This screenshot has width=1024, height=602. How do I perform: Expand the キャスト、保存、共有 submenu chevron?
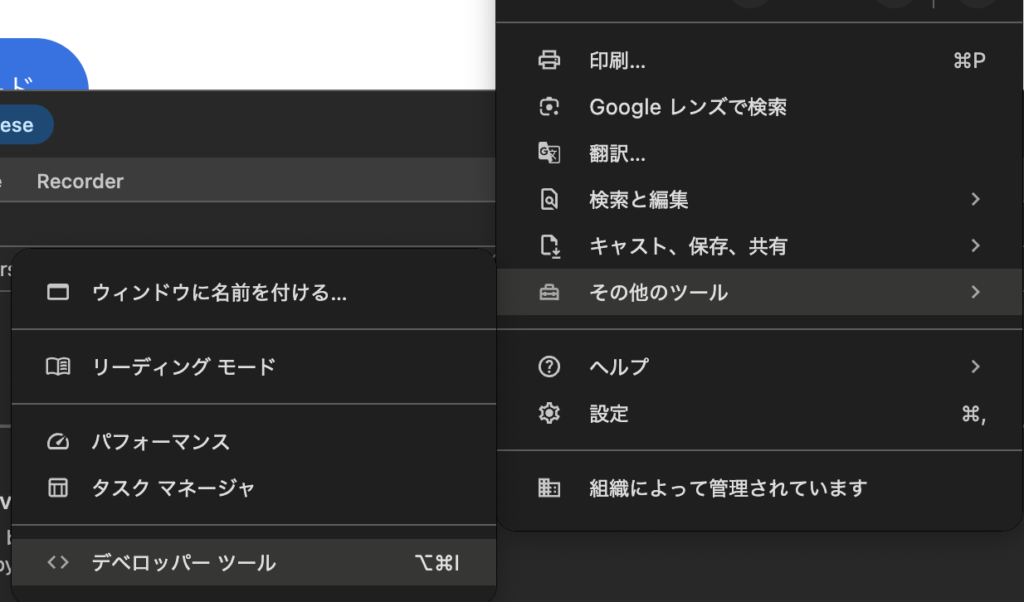tap(975, 246)
